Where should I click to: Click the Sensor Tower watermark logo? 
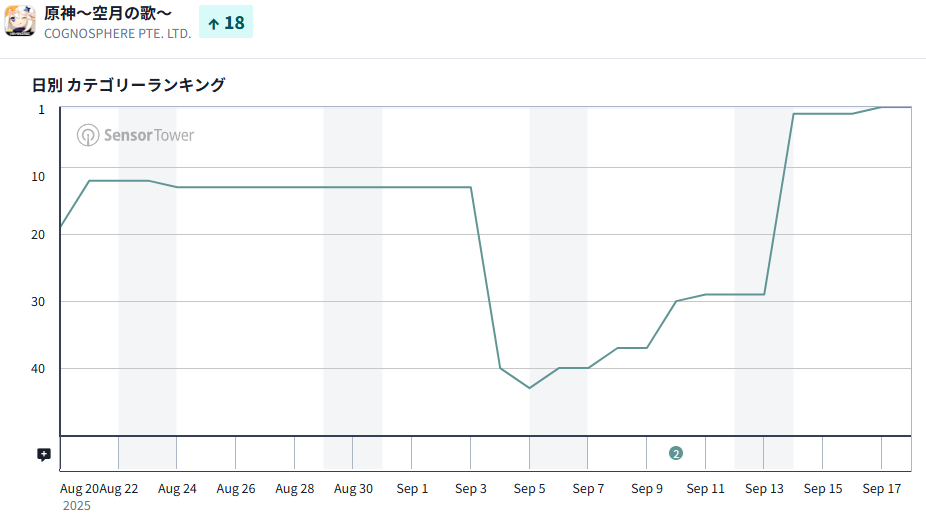point(136,135)
